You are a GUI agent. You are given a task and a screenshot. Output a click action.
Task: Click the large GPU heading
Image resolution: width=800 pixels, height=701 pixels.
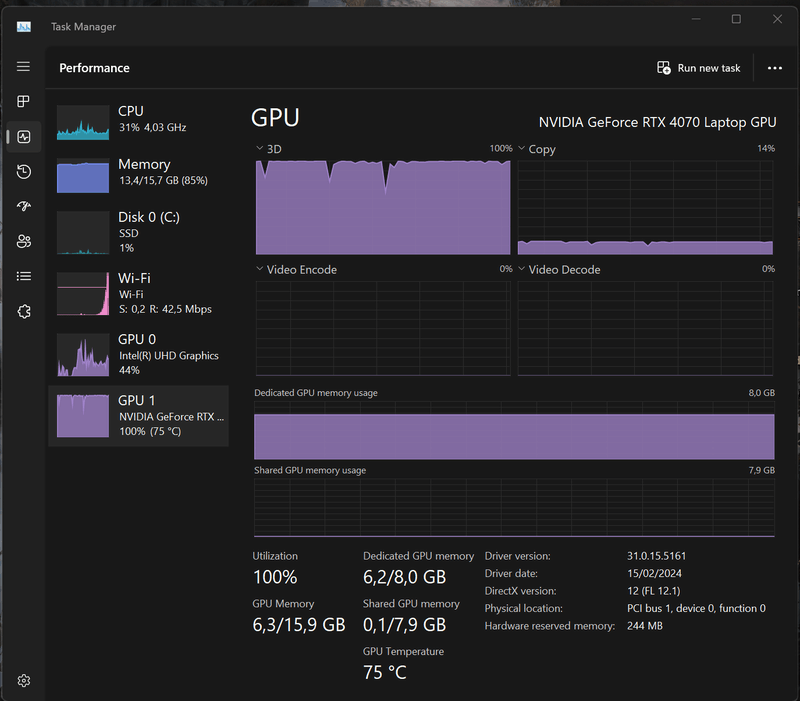tap(276, 118)
